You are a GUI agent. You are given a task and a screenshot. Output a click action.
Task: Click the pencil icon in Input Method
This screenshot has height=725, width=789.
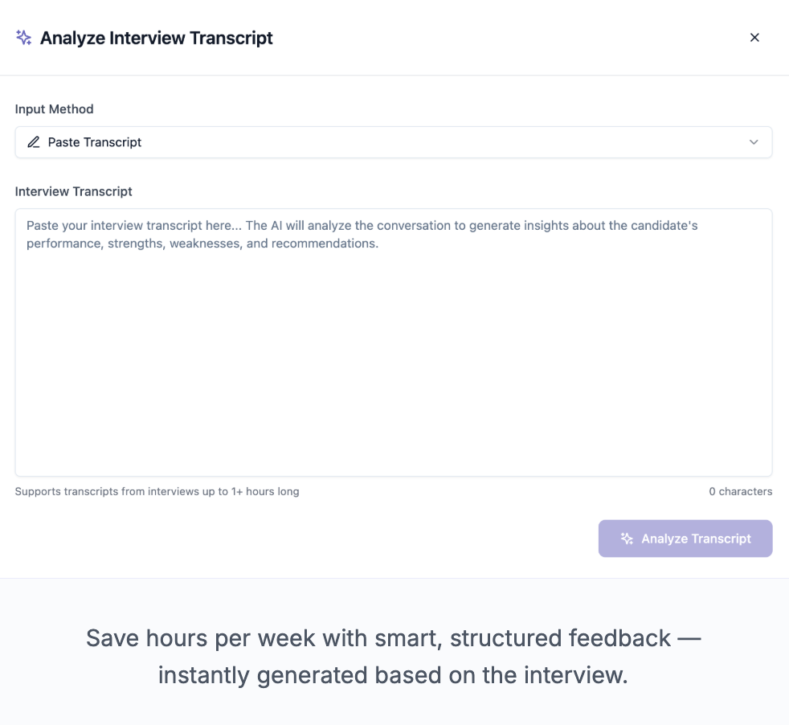click(x=34, y=142)
